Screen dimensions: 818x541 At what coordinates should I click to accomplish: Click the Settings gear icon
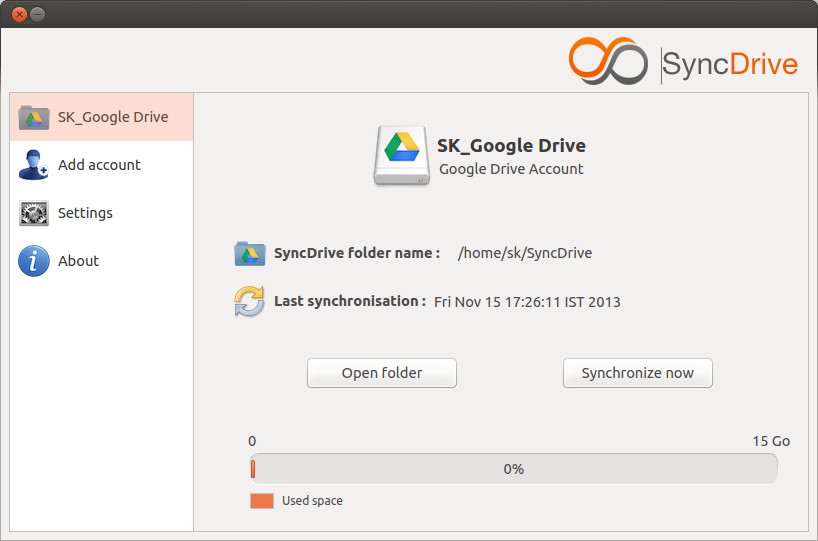[x=34, y=213]
